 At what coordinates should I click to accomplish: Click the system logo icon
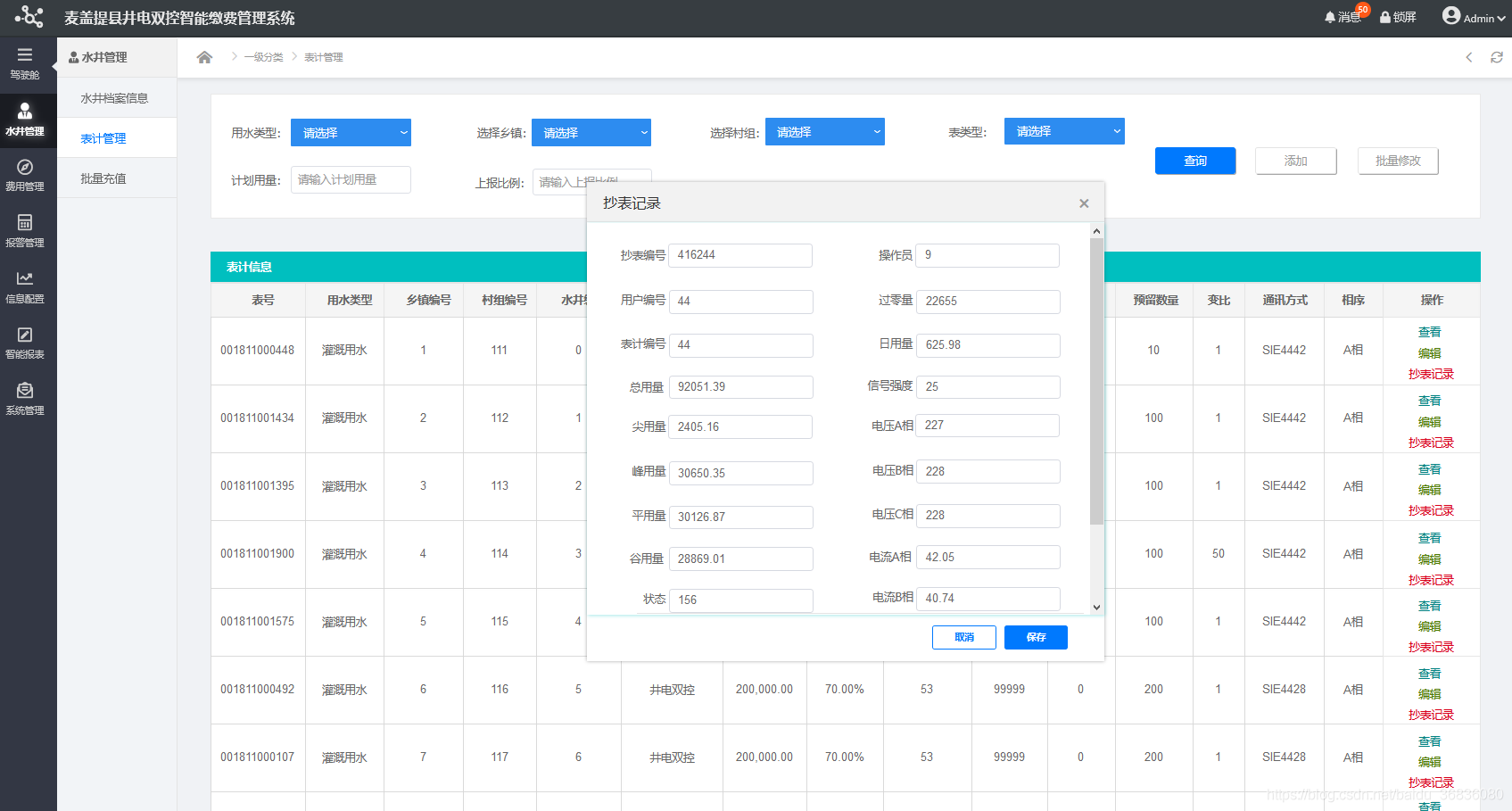coord(29,17)
